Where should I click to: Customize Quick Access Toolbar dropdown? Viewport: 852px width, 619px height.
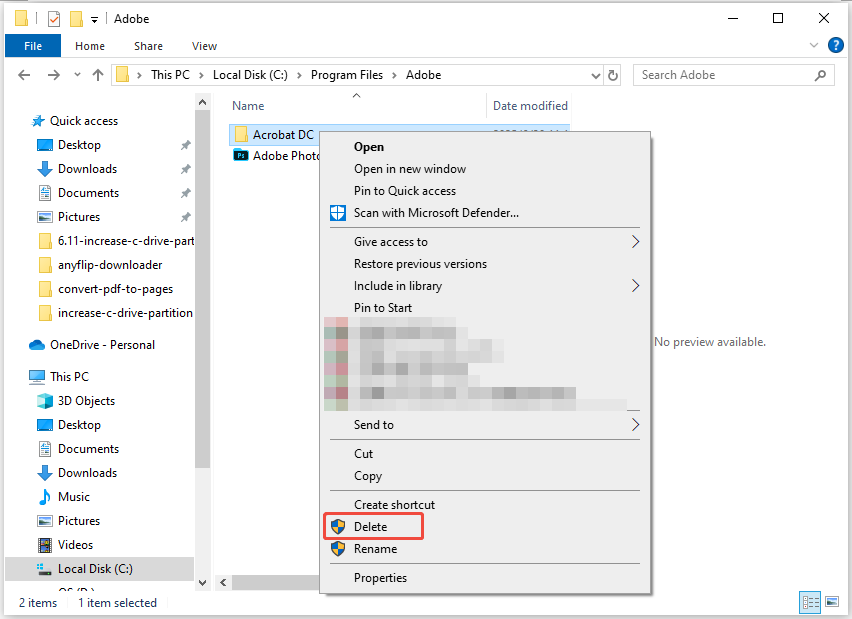(94, 20)
